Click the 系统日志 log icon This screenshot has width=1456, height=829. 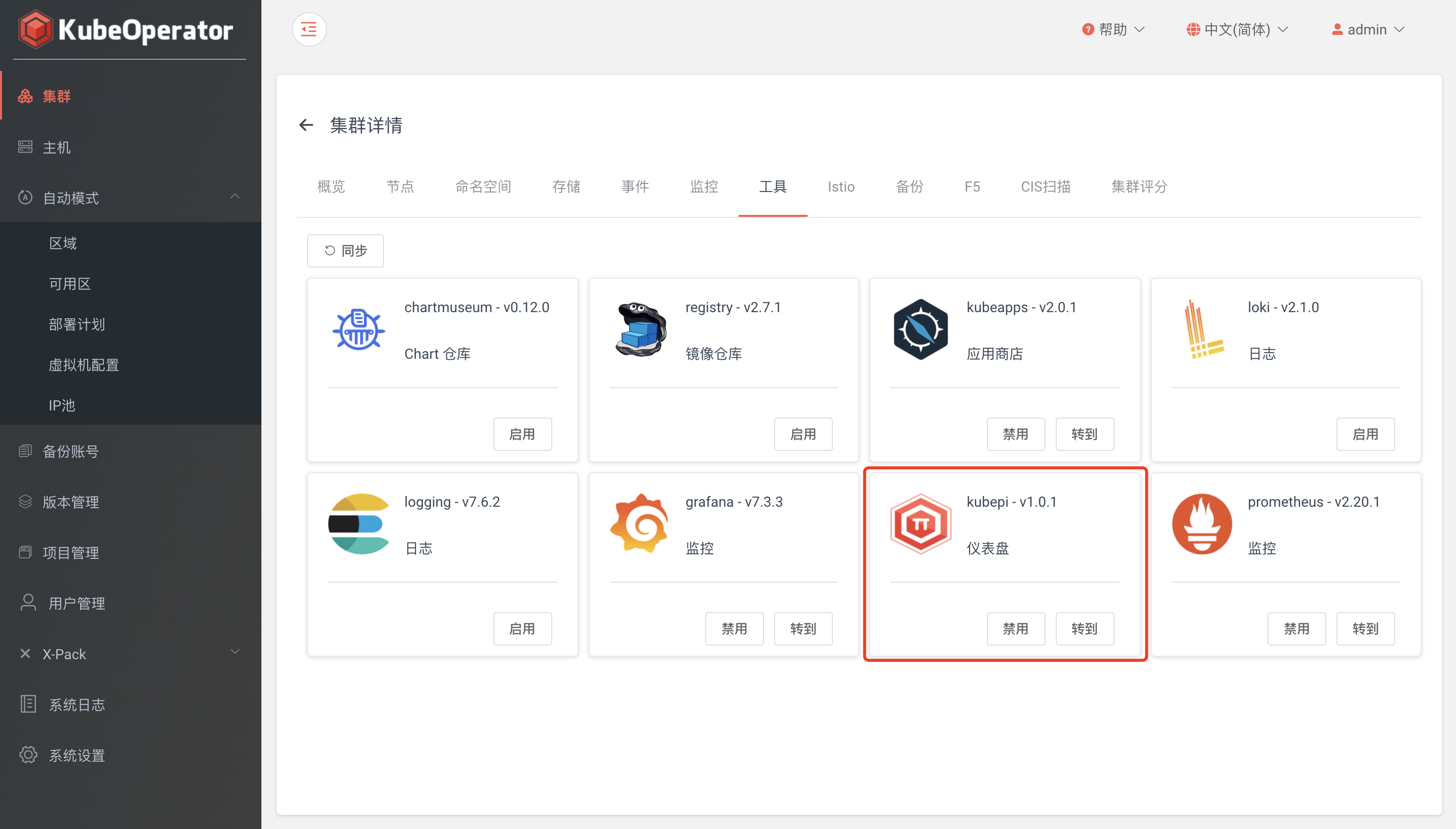(28, 704)
